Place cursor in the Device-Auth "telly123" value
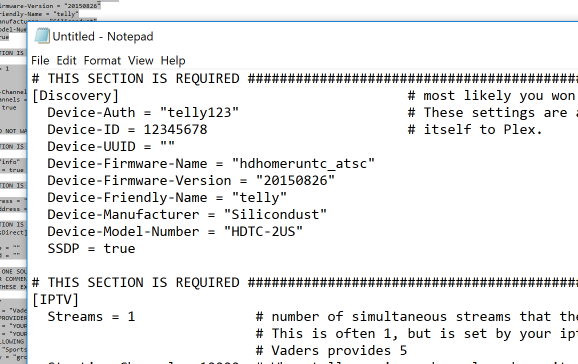Image resolution: width=578 pixels, height=364 pixels. point(199,112)
